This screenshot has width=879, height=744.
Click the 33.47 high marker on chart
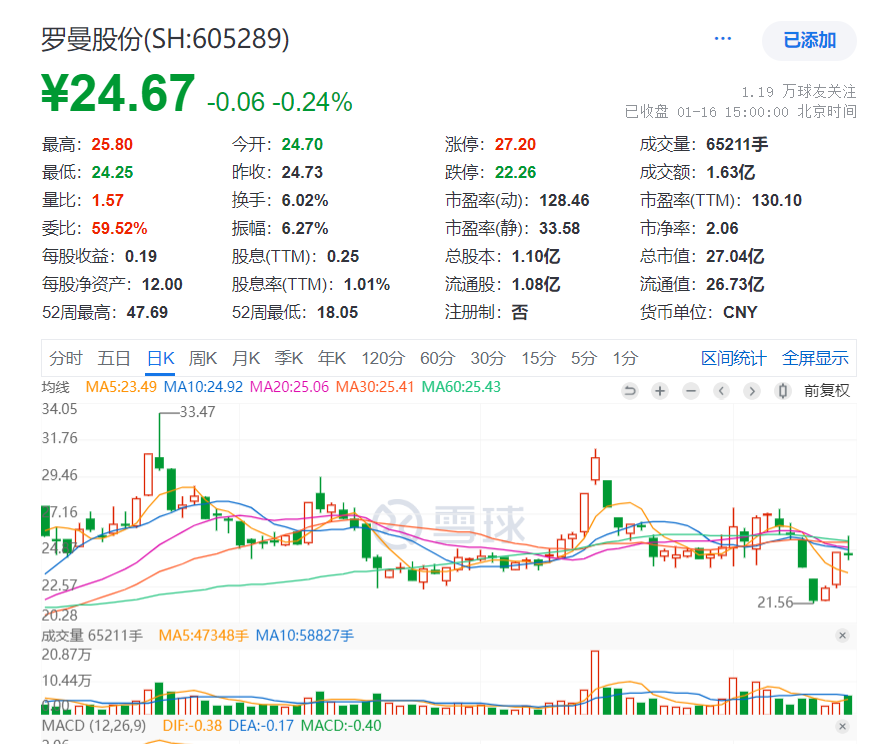pyautogui.click(x=197, y=412)
